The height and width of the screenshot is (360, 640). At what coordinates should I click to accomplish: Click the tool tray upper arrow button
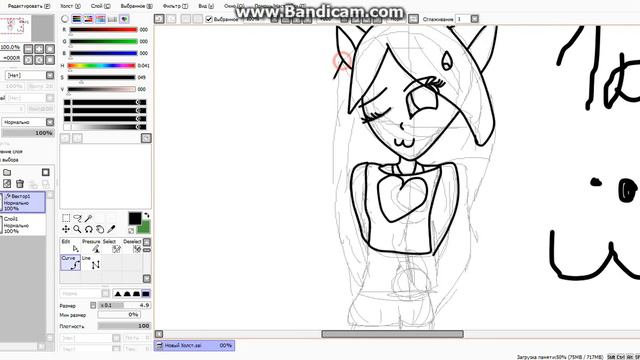click(147, 242)
